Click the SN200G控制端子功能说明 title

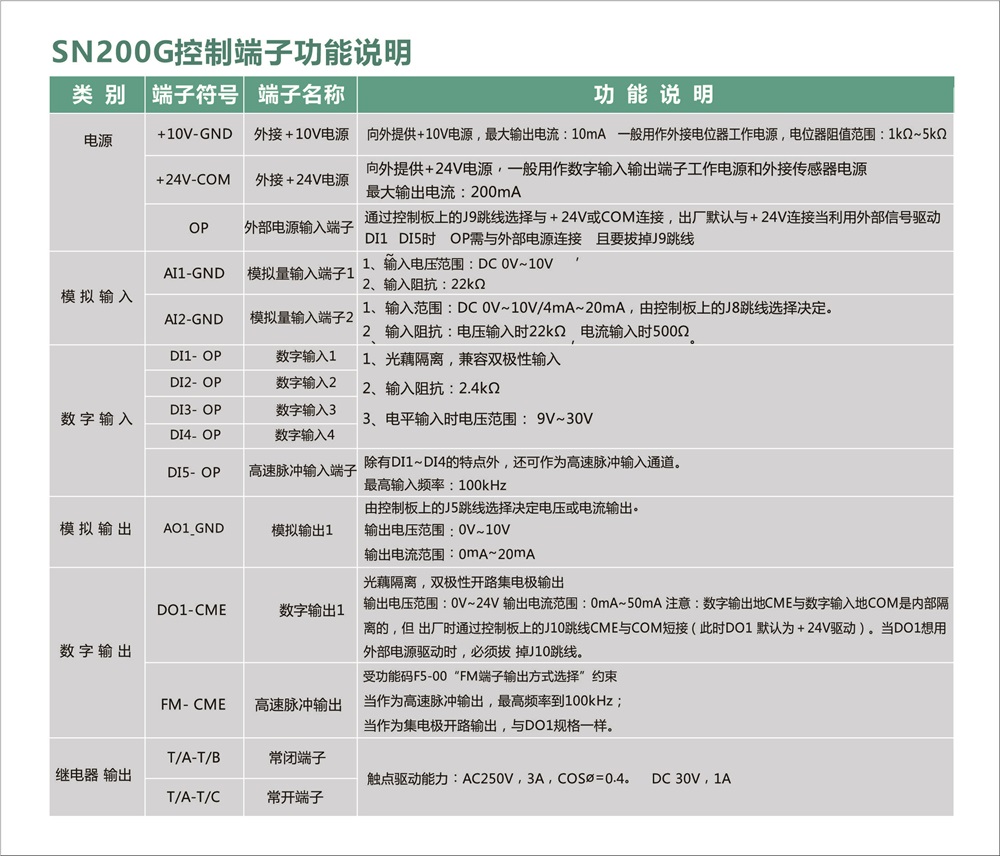pos(230,52)
